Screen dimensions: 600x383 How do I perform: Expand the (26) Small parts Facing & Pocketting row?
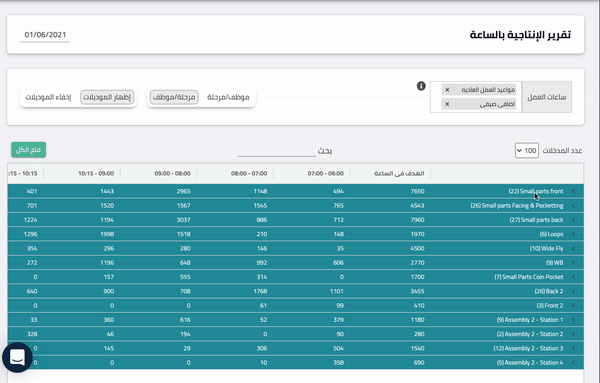(x=573, y=205)
